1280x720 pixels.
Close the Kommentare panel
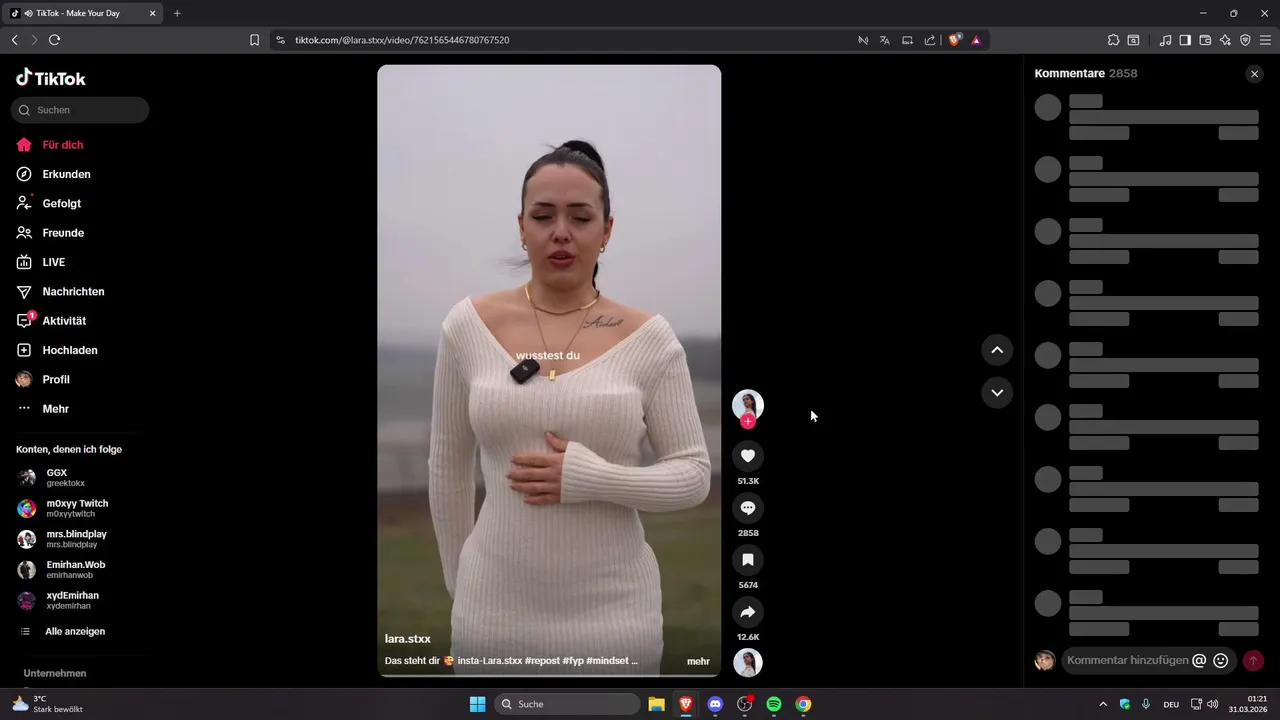tap(1254, 74)
